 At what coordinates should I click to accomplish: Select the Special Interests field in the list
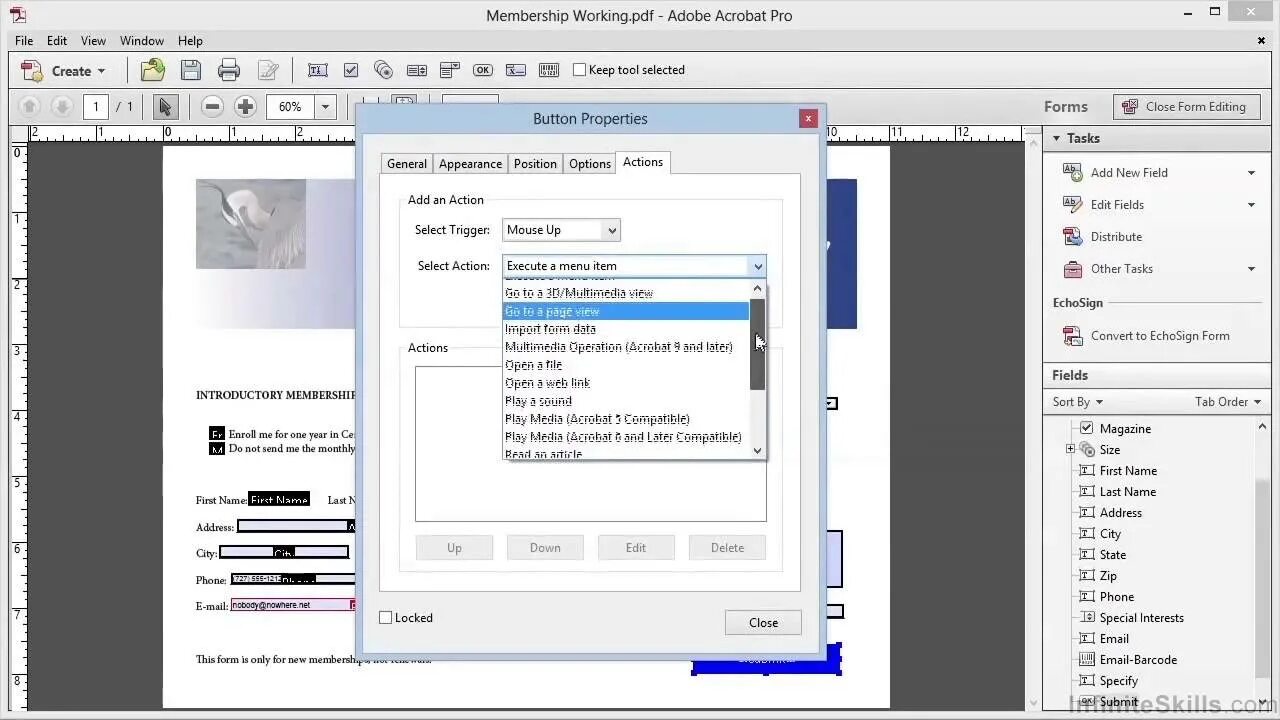click(x=1141, y=618)
